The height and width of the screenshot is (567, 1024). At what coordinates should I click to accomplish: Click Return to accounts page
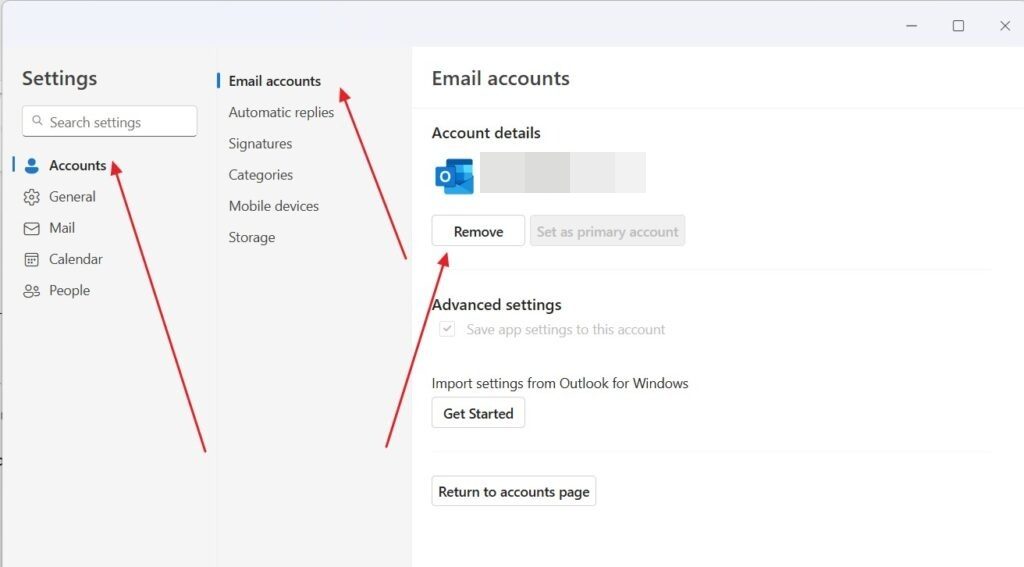click(x=514, y=491)
